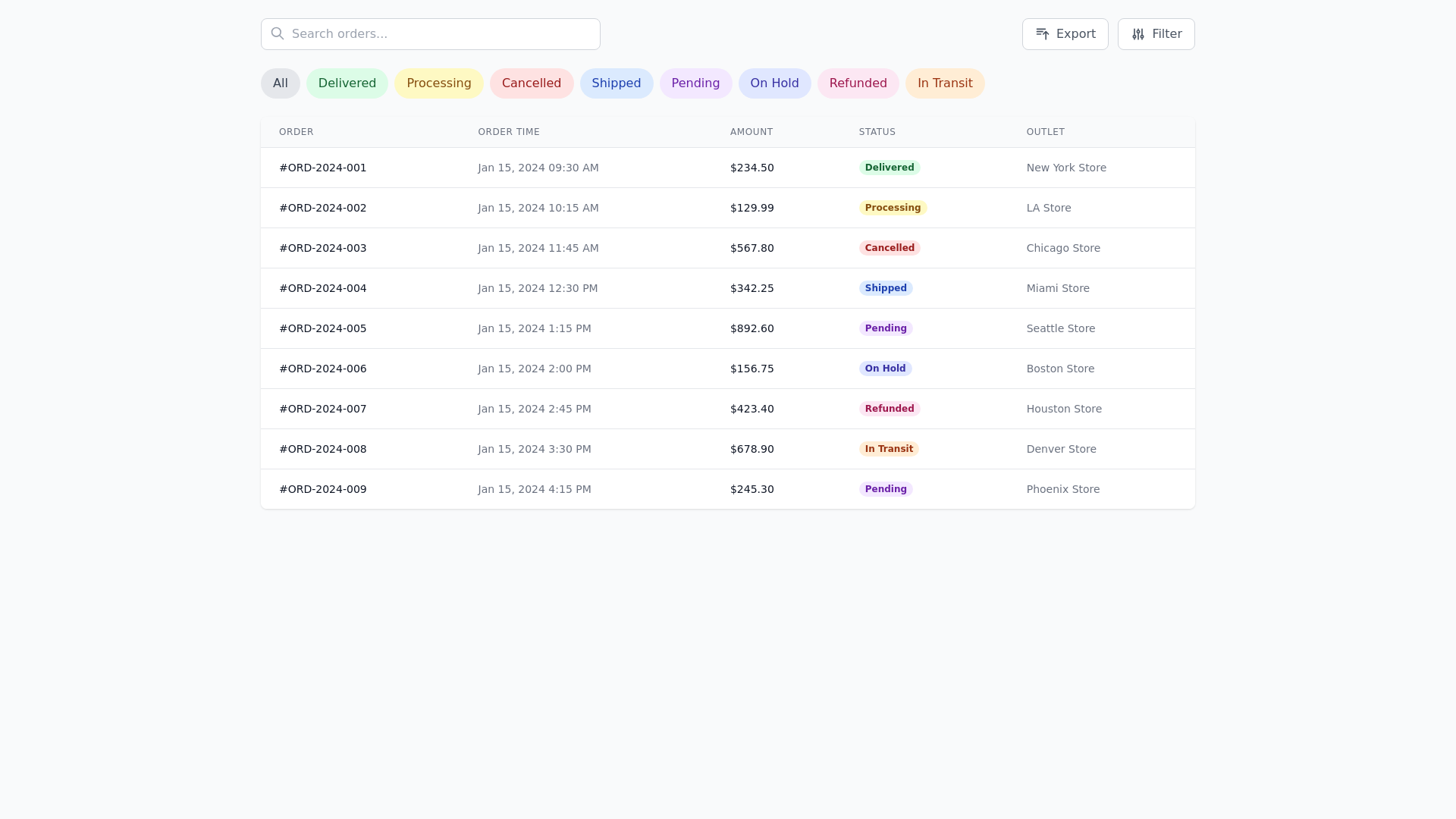Image resolution: width=1456 pixels, height=819 pixels.
Task: Click the Miami Store outlet
Action: (x=1058, y=288)
